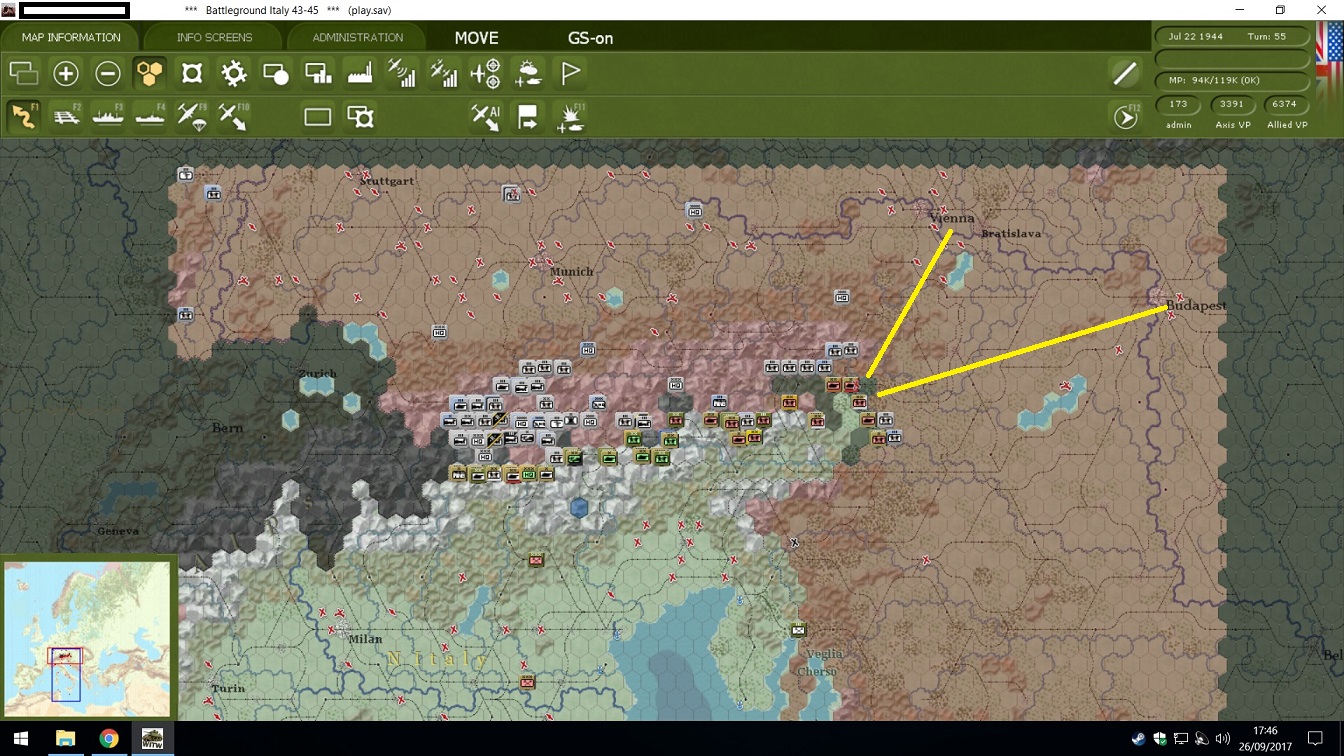Open the MAP INFORMATION tab

(x=71, y=38)
